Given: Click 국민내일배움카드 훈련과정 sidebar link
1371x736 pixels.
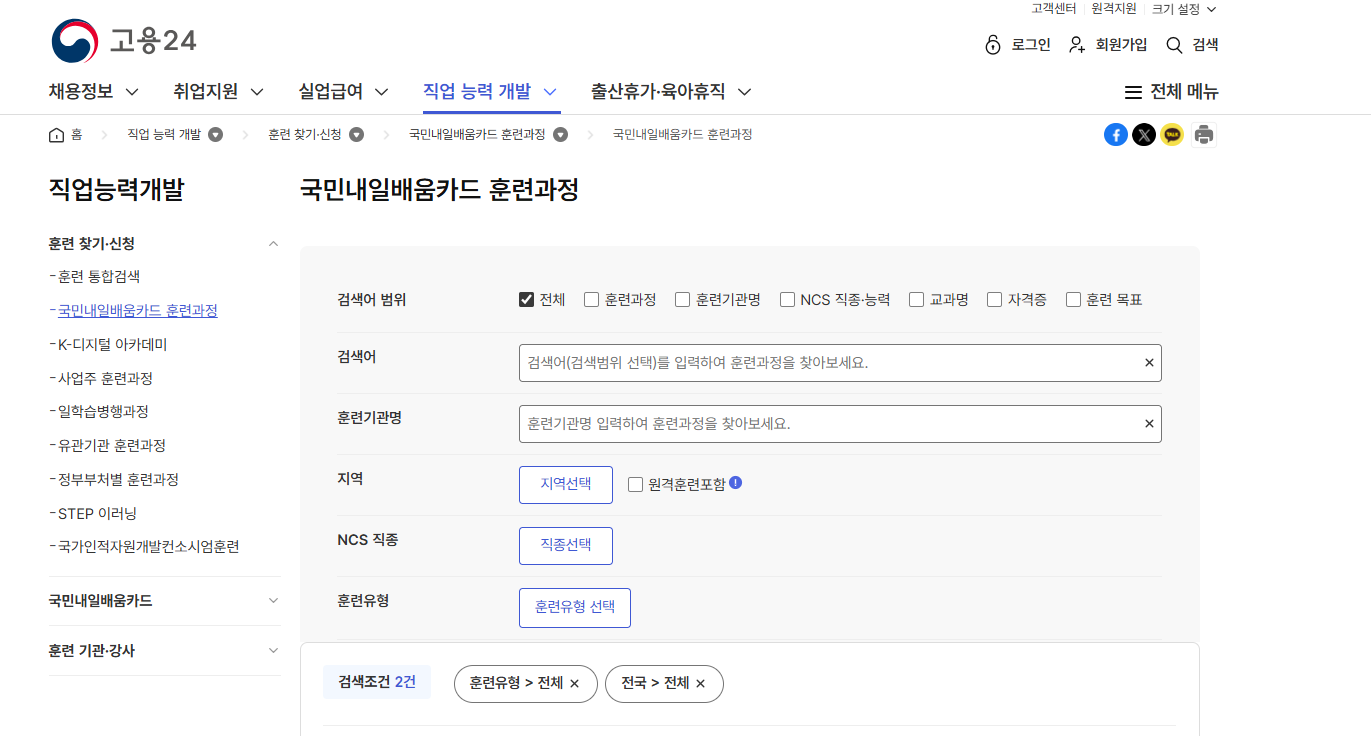Looking at the screenshot, I should (x=137, y=311).
